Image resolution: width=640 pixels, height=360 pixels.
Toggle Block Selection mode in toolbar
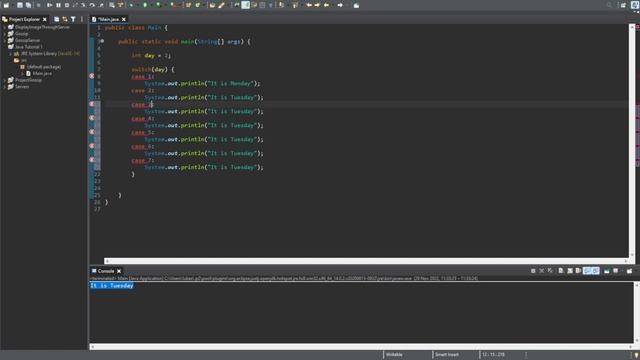(262, 5)
